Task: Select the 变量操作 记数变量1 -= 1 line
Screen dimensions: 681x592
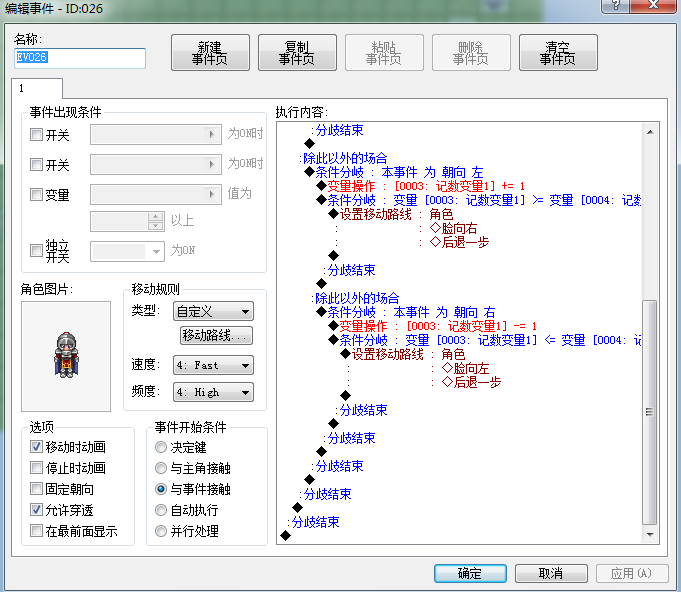Action: (x=433, y=326)
